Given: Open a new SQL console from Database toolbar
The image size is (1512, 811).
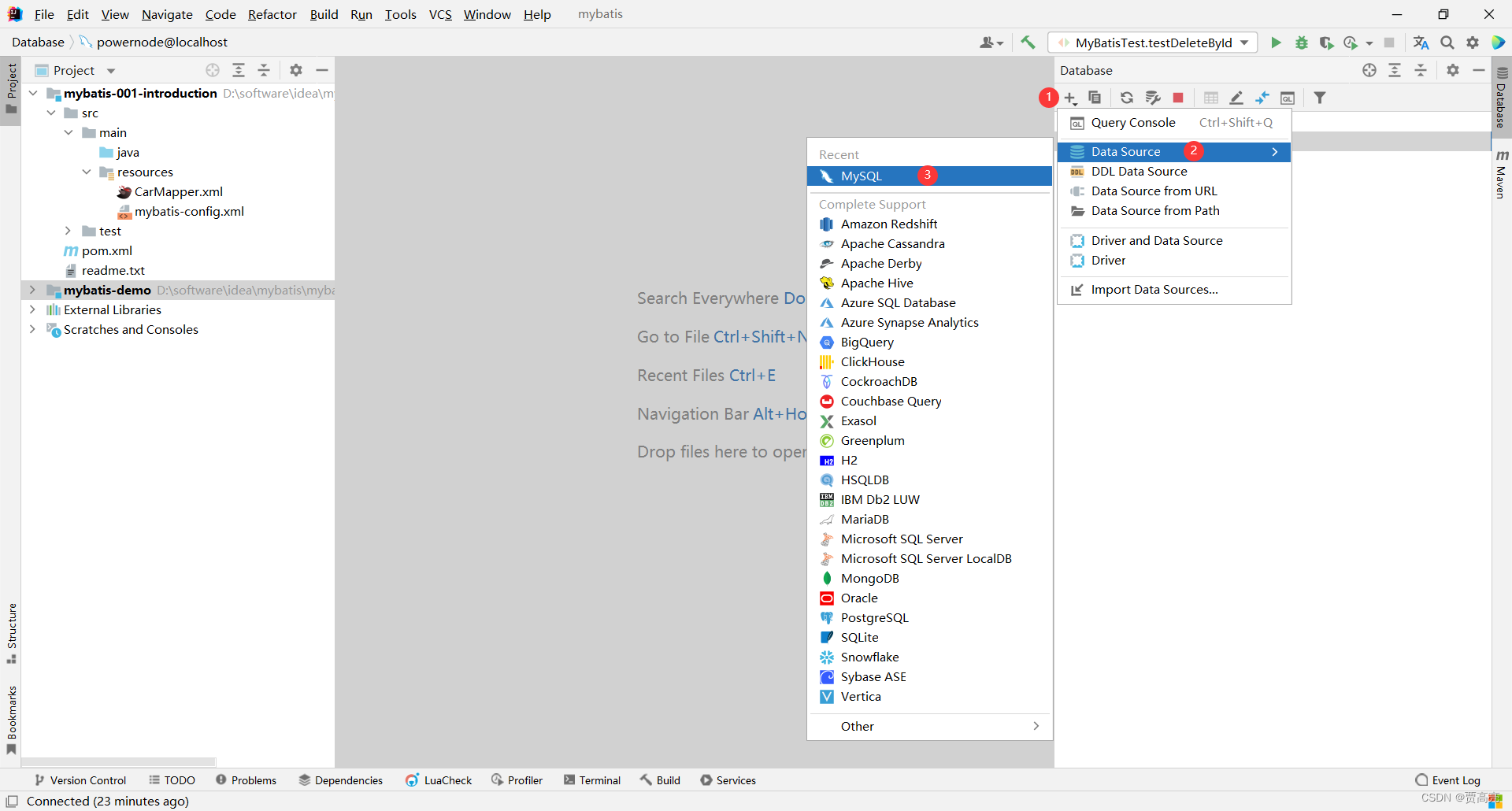Looking at the screenshot, I should click(x=1288, y=98).
